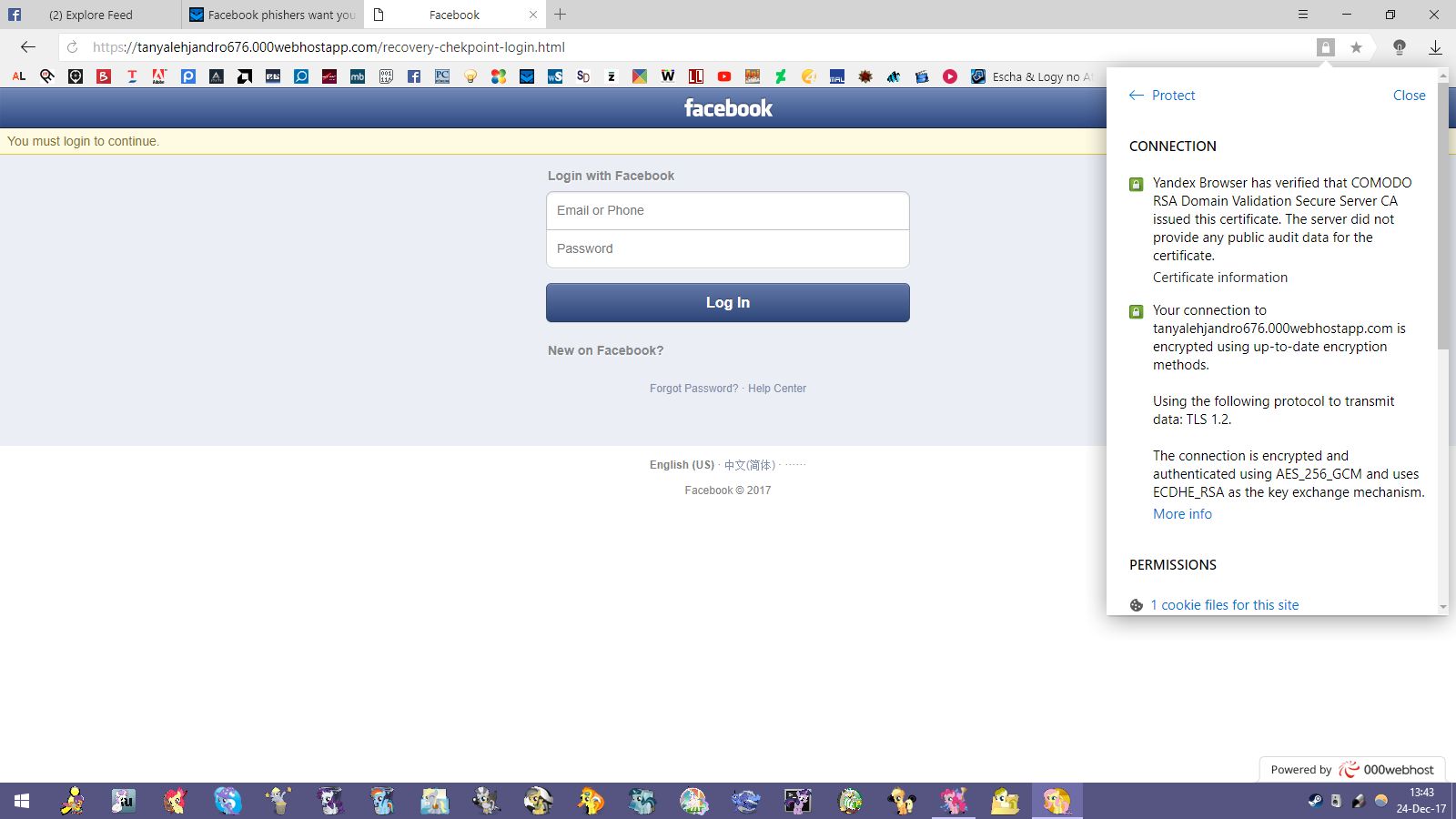Open the film clapperboard bookmark icon

pyautogui.click(x=922, y=76)
